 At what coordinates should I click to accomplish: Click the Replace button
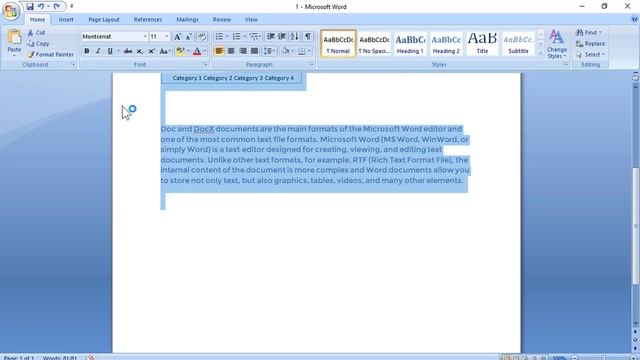(591, 43)
